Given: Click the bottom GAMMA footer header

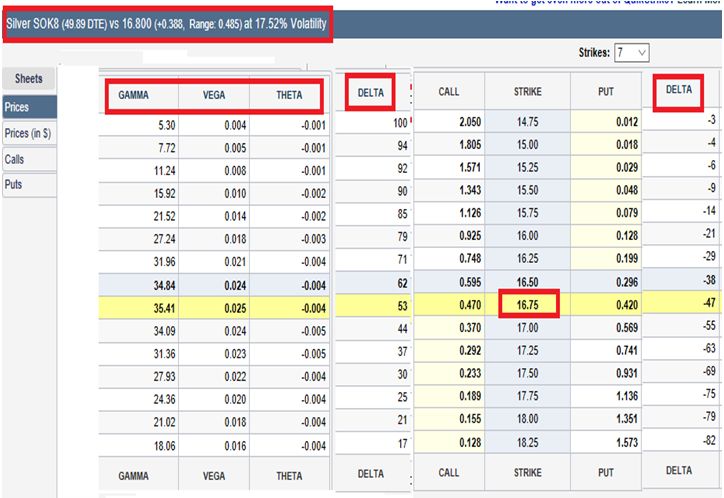Looking at the screenshot, I should click(x=133, y=476).
